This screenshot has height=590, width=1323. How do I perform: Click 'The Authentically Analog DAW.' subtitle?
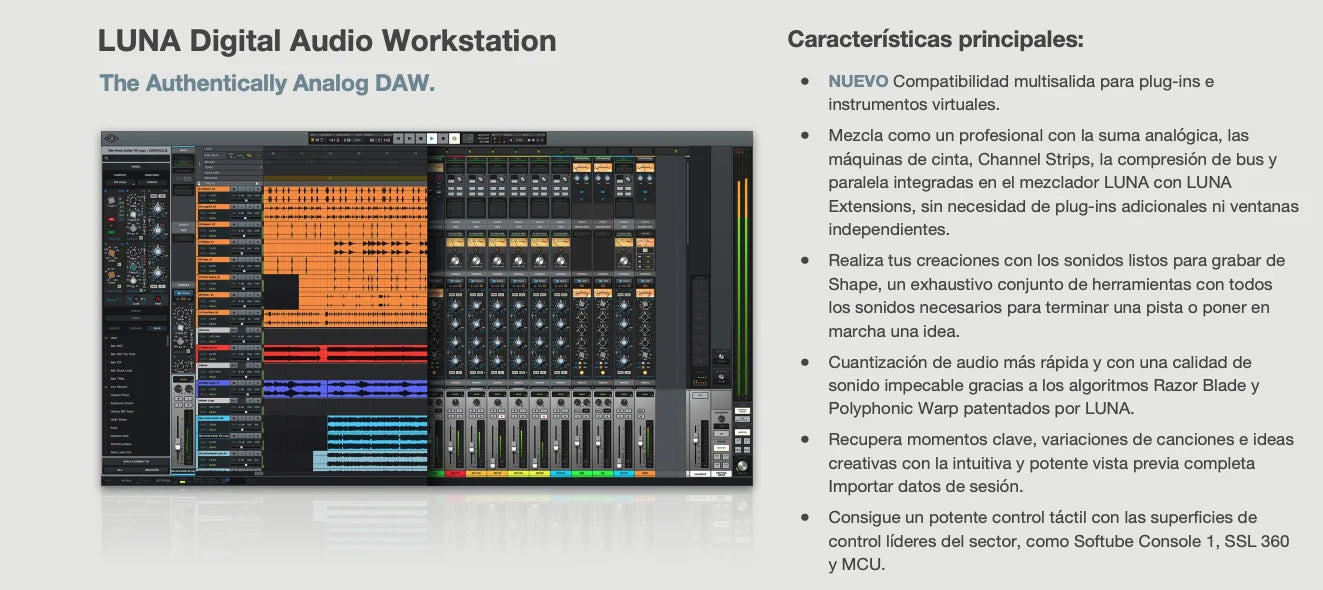(267, 83)
